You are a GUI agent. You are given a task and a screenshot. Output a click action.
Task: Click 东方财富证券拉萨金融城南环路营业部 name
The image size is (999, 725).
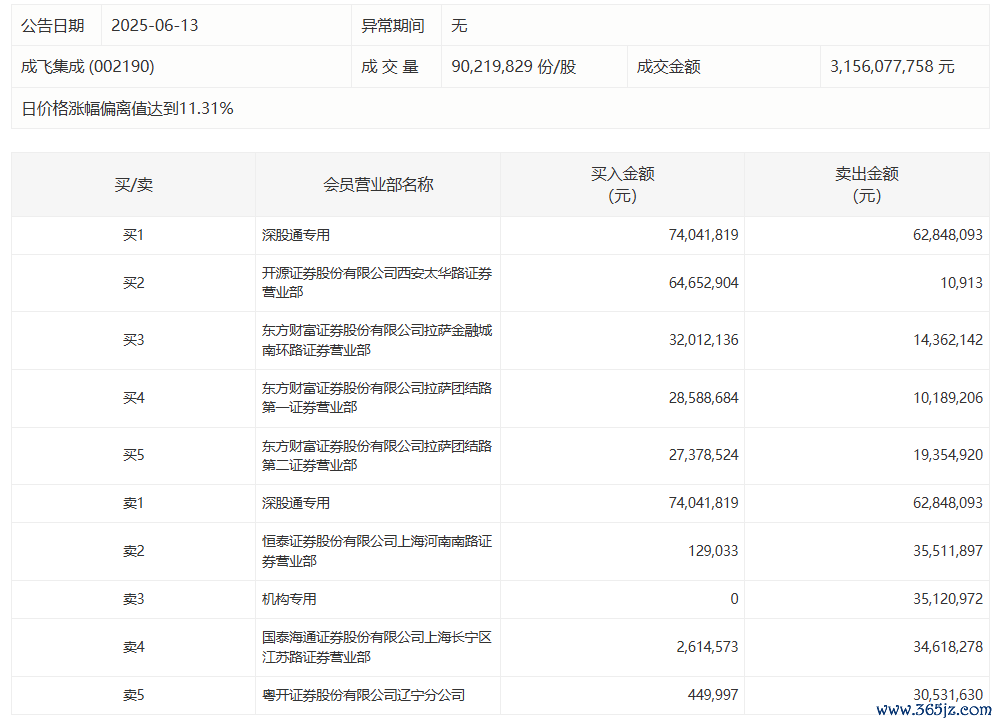click(x=377, y=340)
